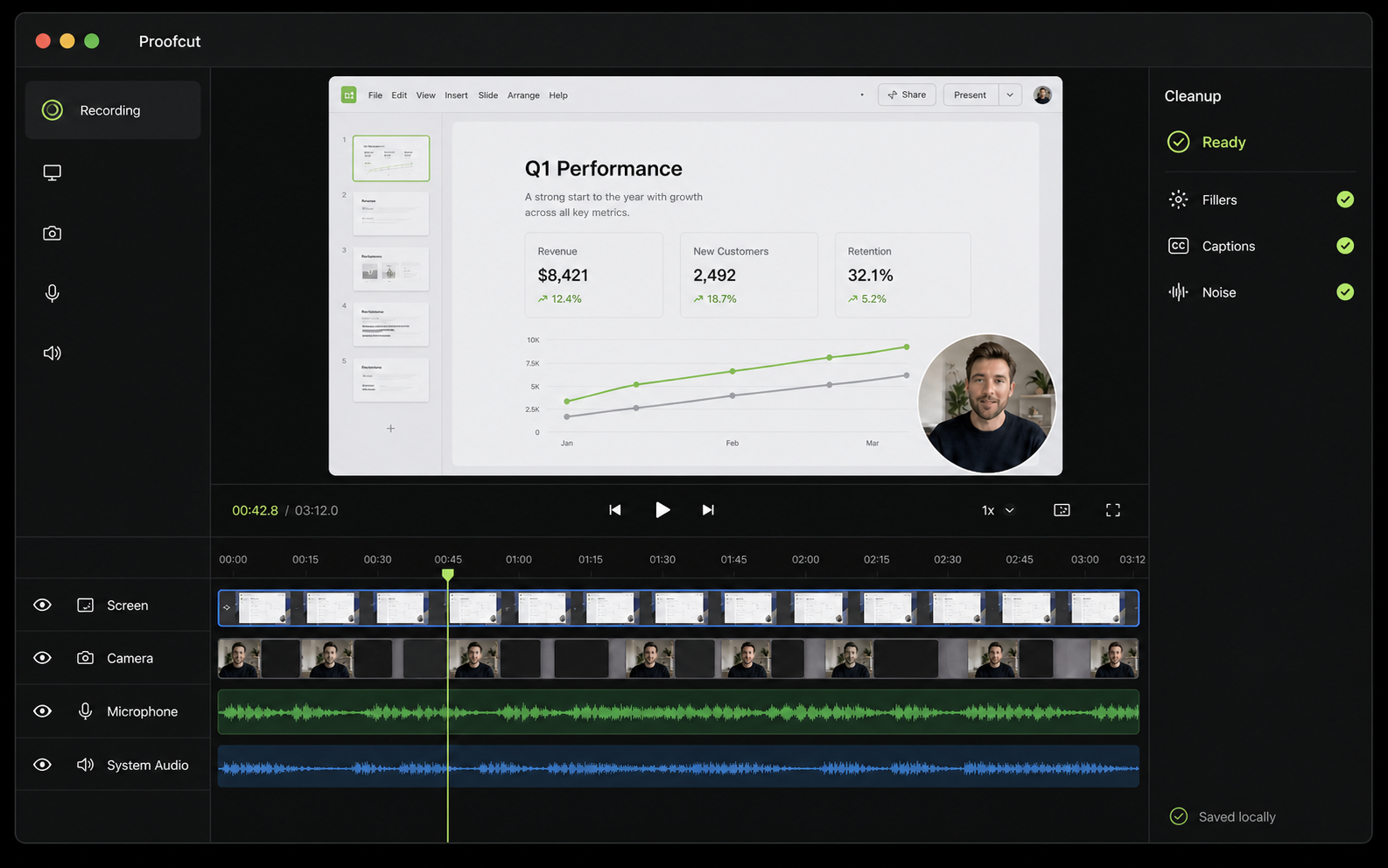
Task: Select slide 2 thumbnail
Action: (391, 213)
